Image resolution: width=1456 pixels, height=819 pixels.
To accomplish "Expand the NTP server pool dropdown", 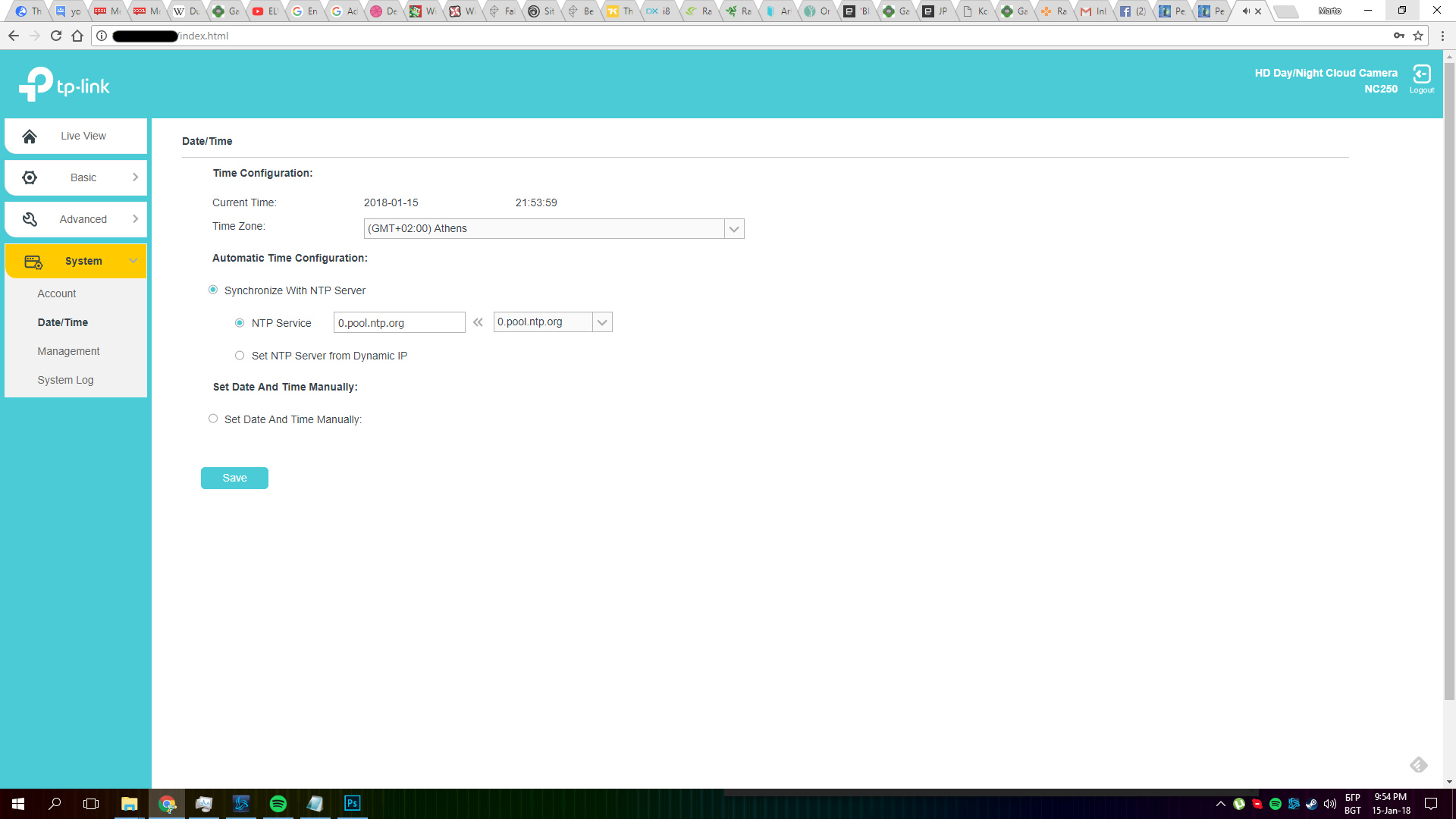I will pos(601,322).
